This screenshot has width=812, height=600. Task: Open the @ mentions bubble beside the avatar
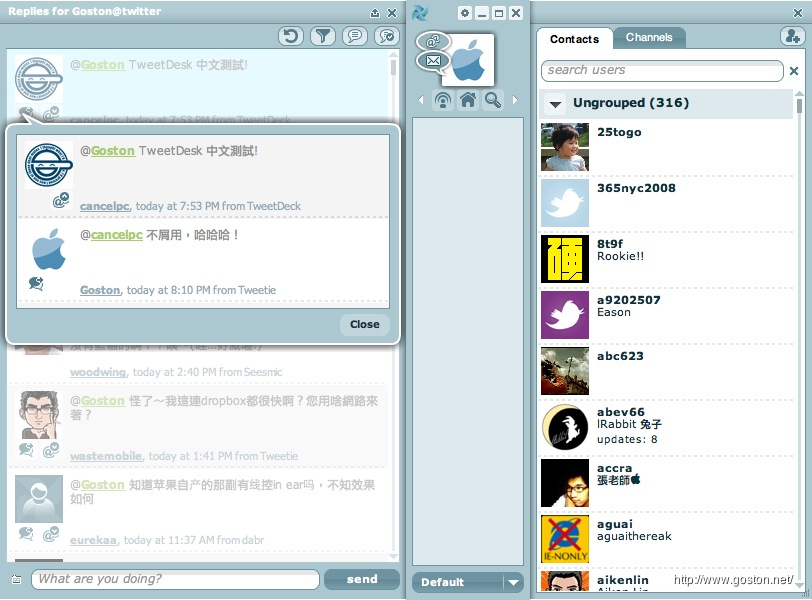tap(433, 42)
